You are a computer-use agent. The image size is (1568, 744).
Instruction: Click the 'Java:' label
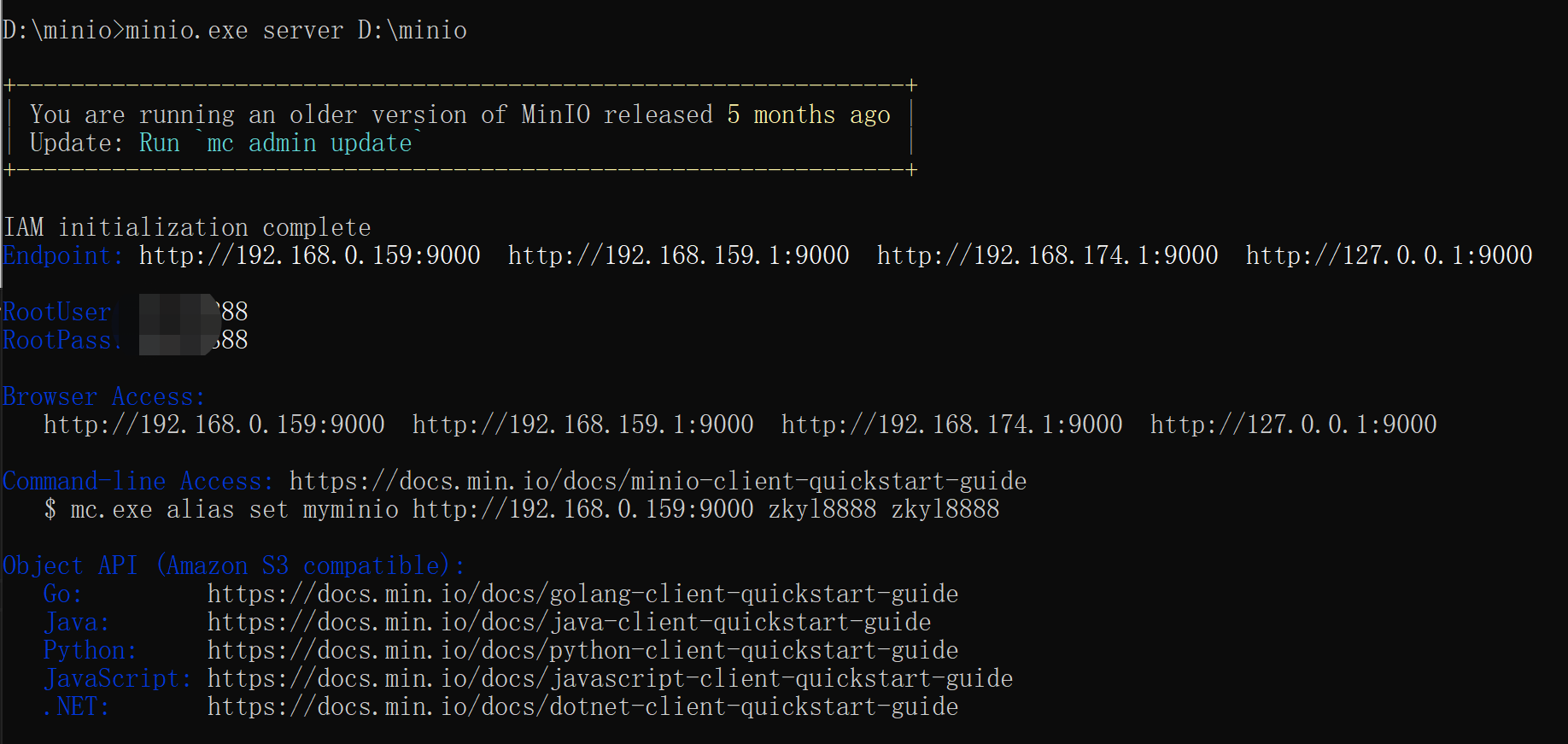pyautogui.click(x=77, y=622)
